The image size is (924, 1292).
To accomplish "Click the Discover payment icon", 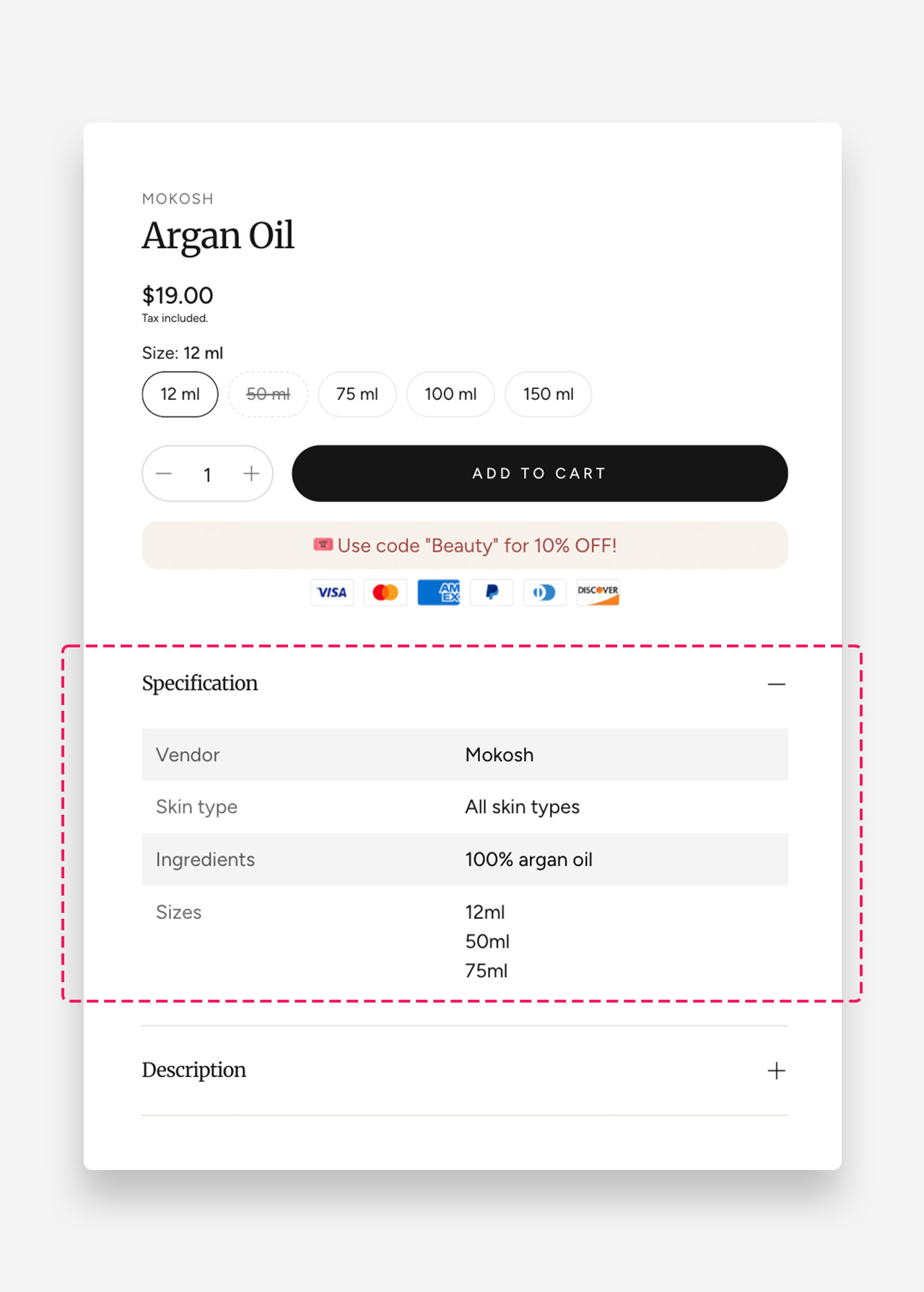I will 598,593.
